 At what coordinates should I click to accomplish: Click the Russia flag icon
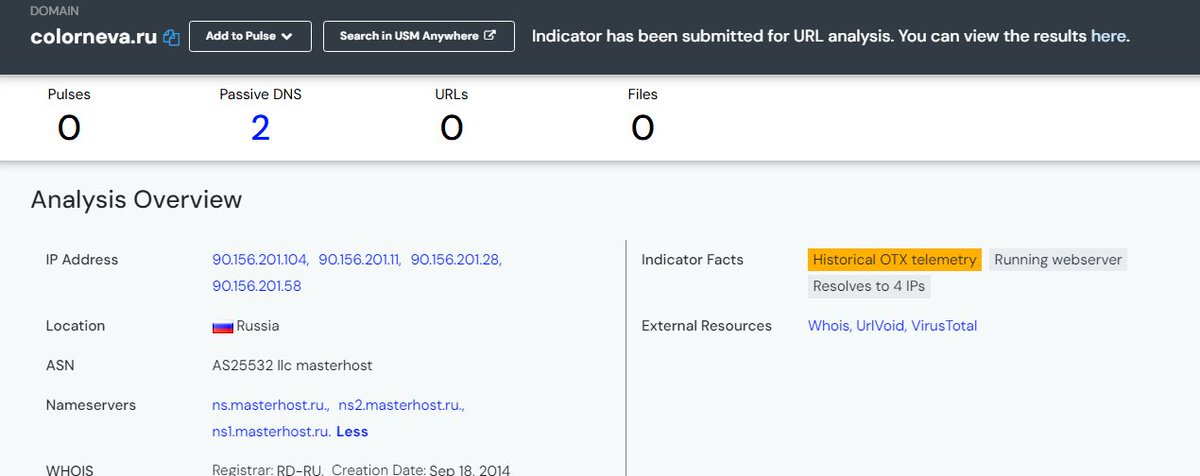(x=222, y=326)
